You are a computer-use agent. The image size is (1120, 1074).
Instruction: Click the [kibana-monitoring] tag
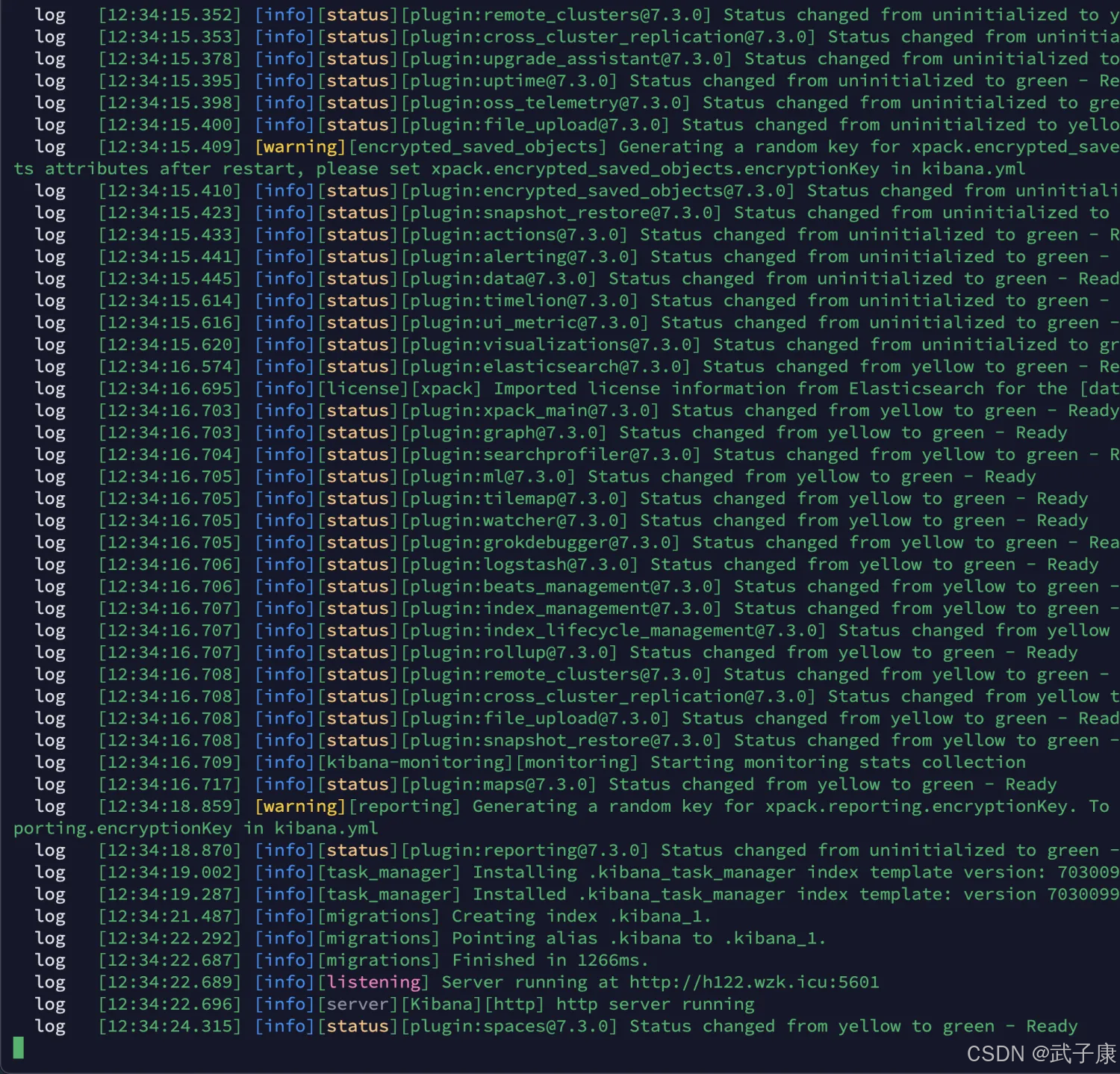[417, 763]
